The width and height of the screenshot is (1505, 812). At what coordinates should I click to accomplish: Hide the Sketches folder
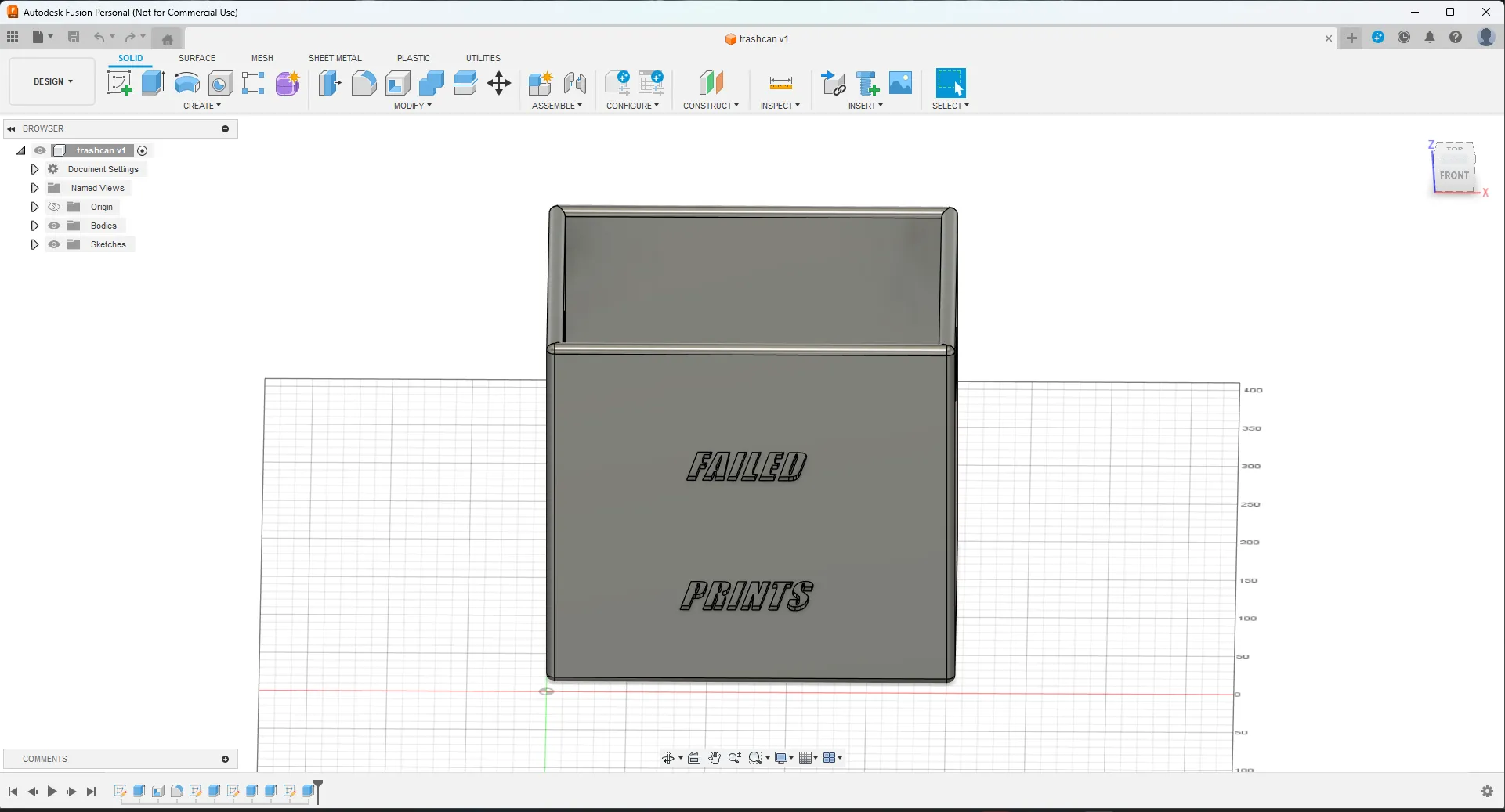pyautogui.click(x=54, y=244)
